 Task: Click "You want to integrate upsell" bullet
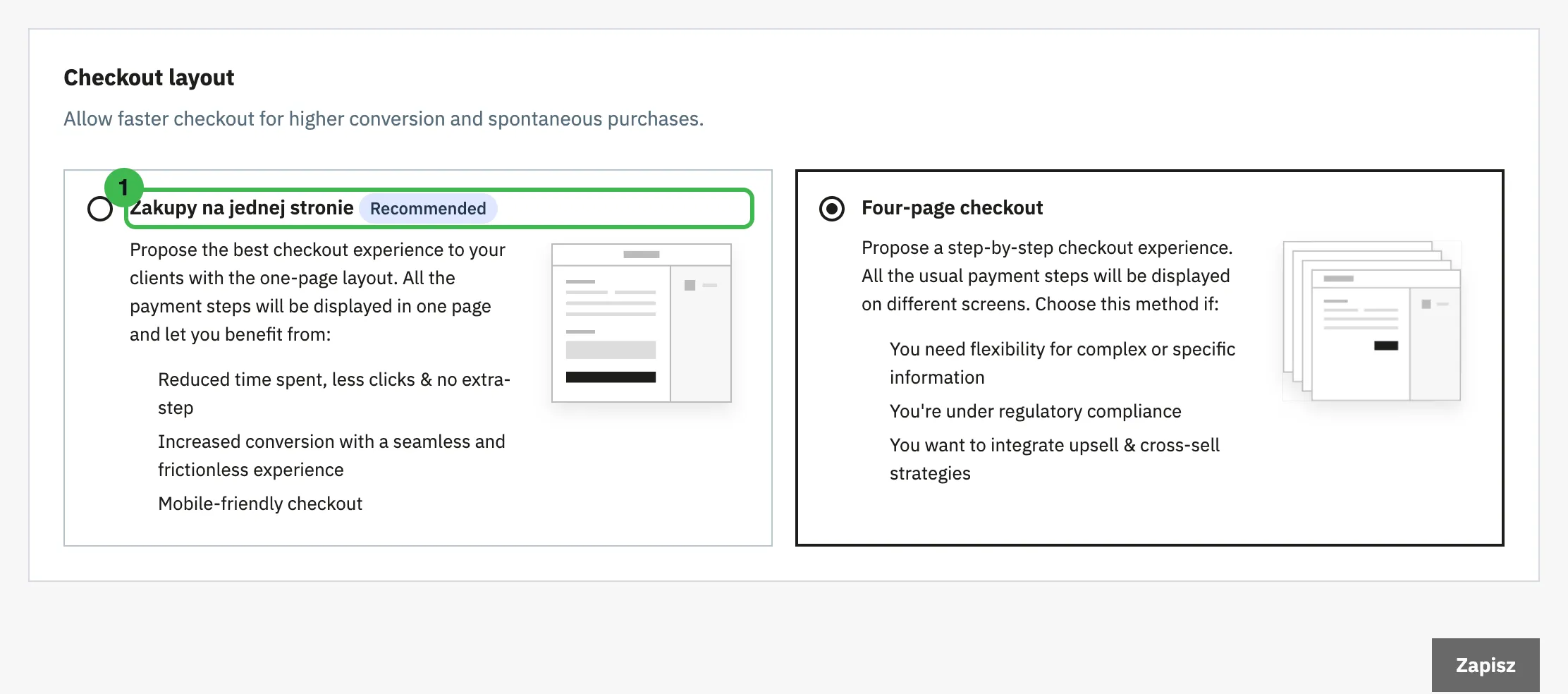[1055, 459]
